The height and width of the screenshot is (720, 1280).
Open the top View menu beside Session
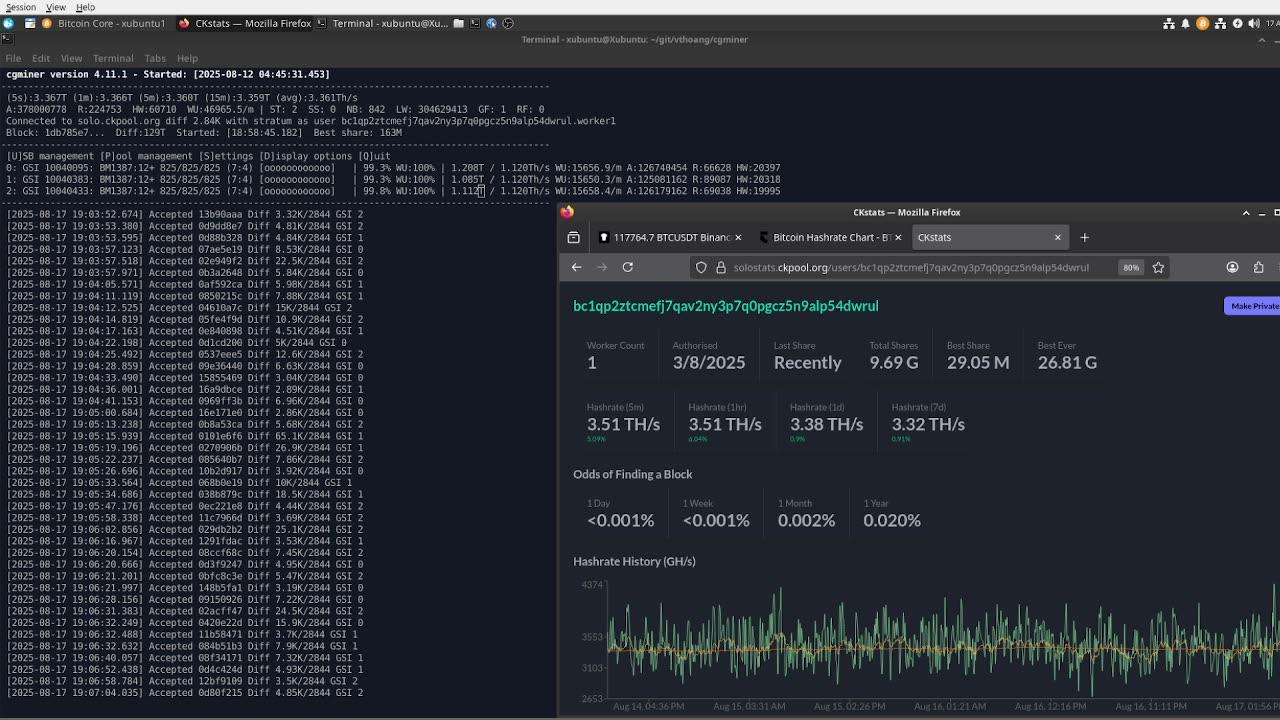(56, 7)
